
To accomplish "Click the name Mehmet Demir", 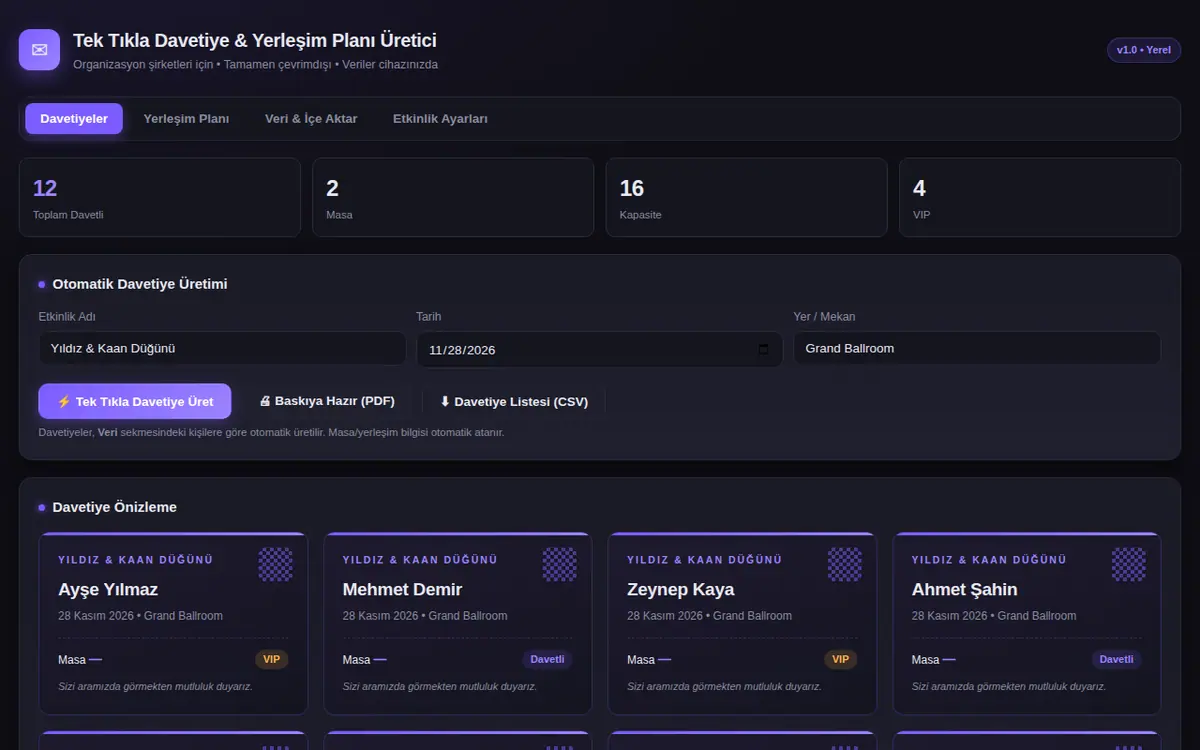I will pyautogui.click(x=402, y=589).
